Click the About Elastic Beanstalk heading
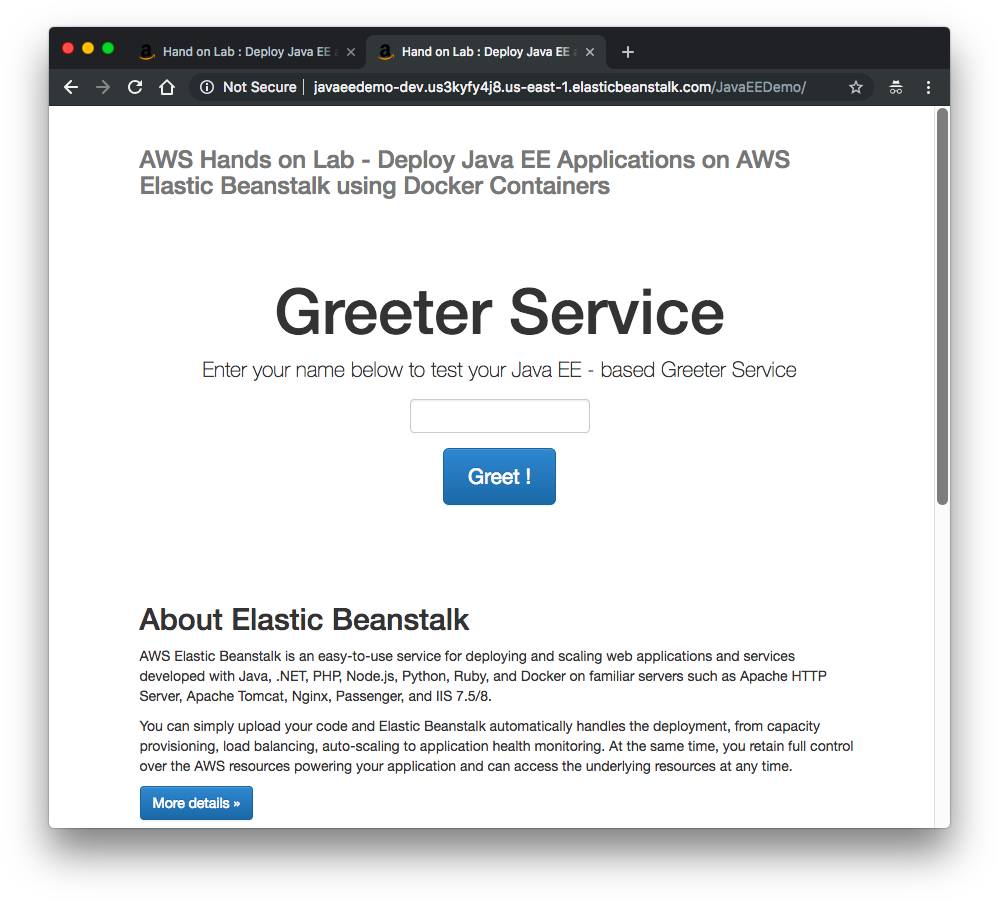Viewport: 998px width, 902px height. (304, 619)
